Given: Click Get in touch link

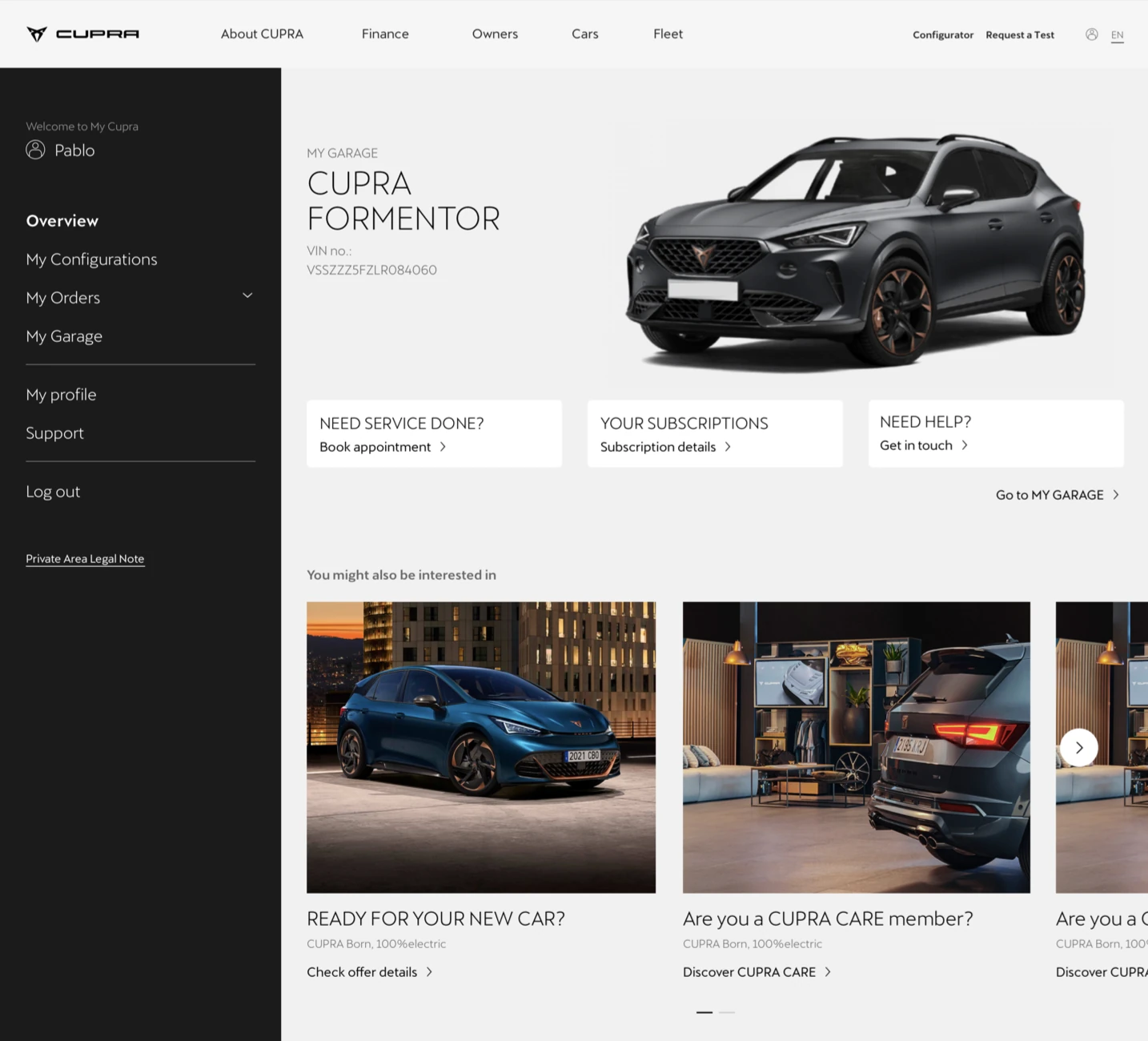Looking at the screenshot, I should tap(916, 445).
